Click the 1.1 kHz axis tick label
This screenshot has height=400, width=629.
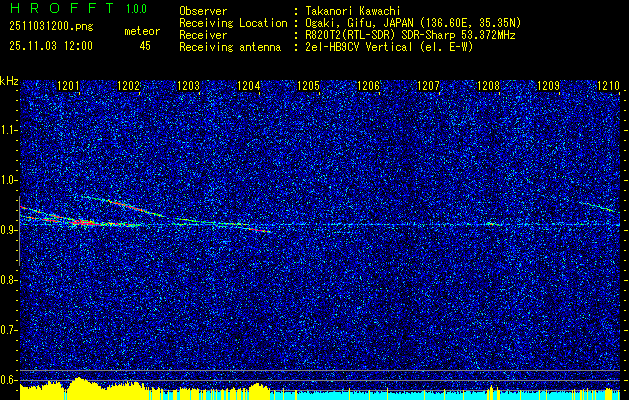click(x=8, y=130)
